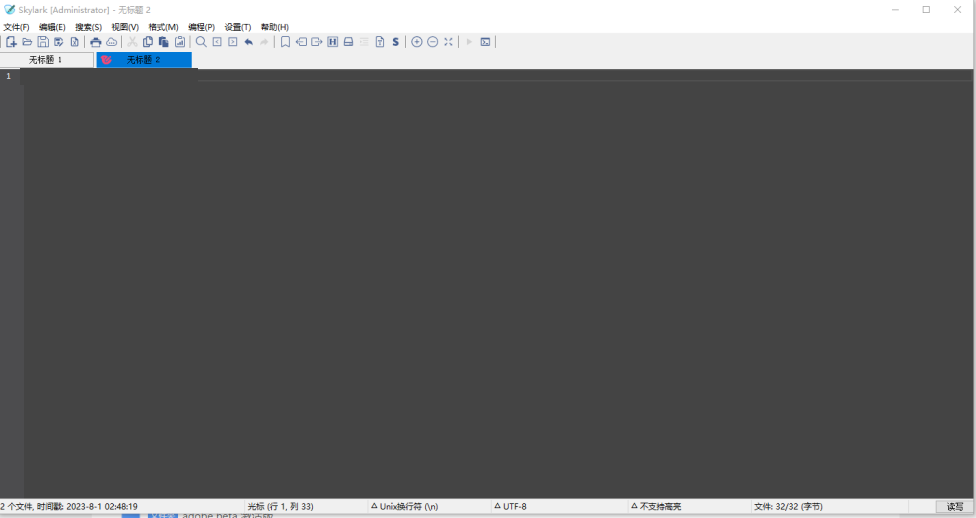Cut selection with the scissors icon
The image size is (976, 518).
tap(132, 42)
